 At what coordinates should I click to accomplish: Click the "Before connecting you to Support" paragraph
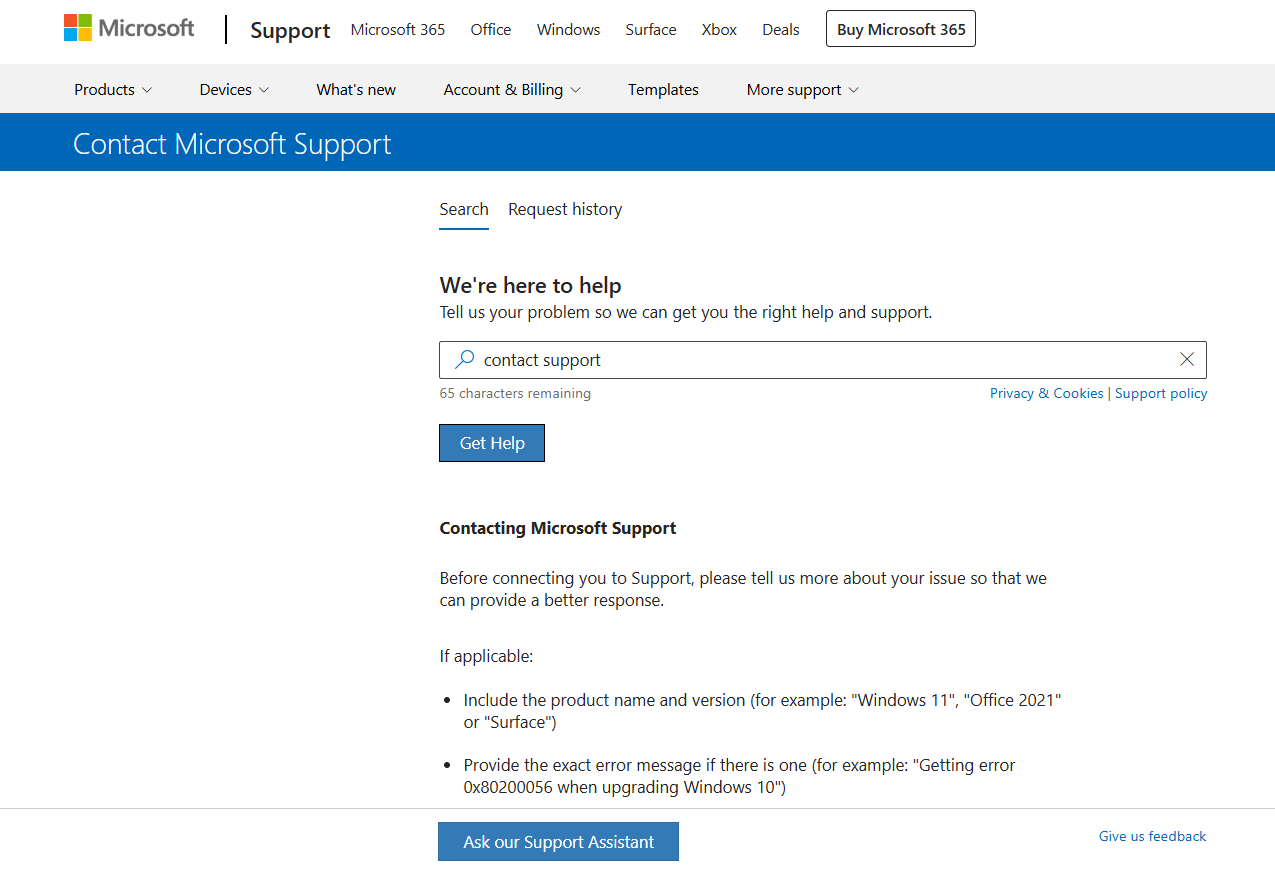coord(743,590)
